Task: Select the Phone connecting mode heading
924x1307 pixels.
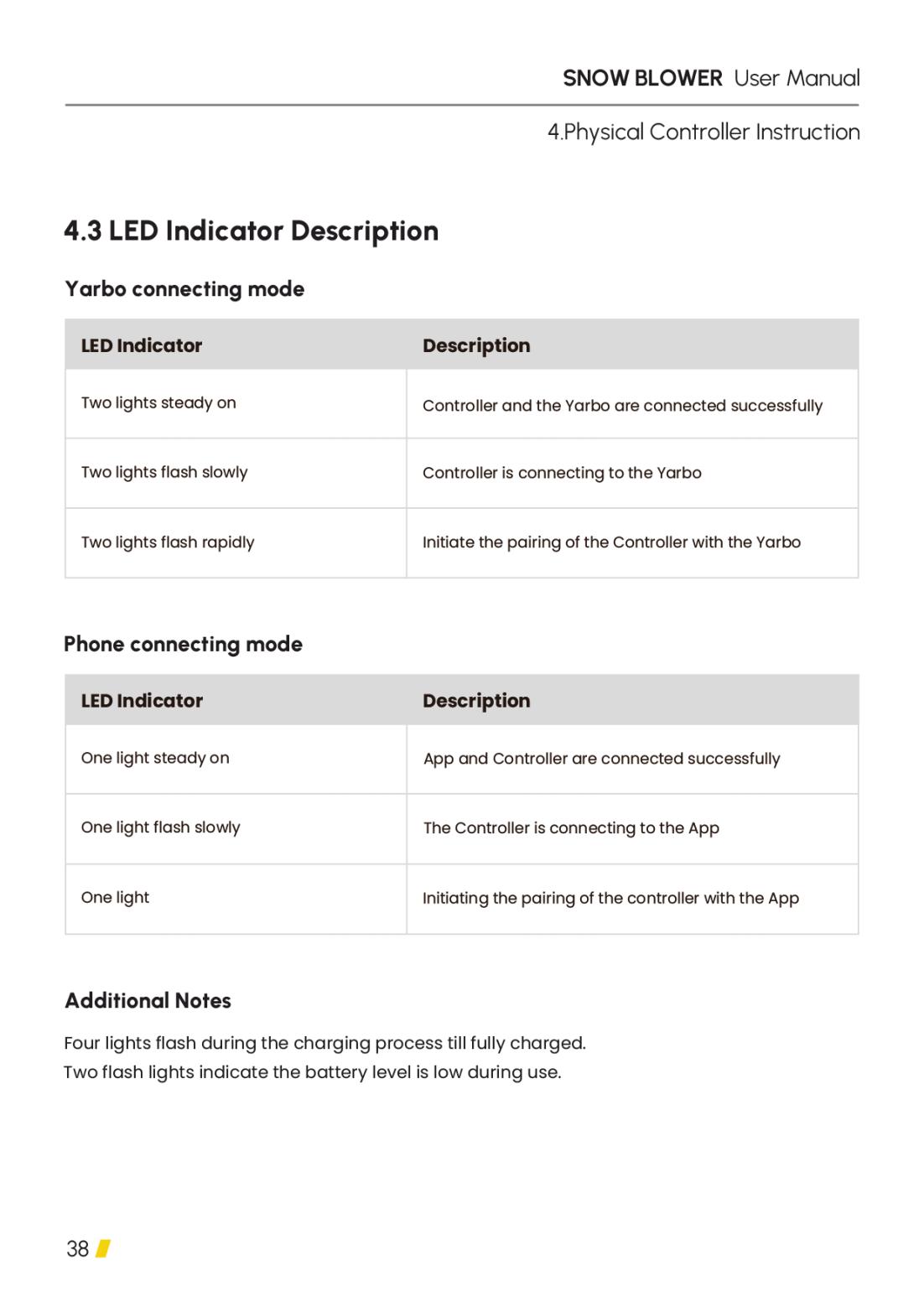Action: pos(183,644)
